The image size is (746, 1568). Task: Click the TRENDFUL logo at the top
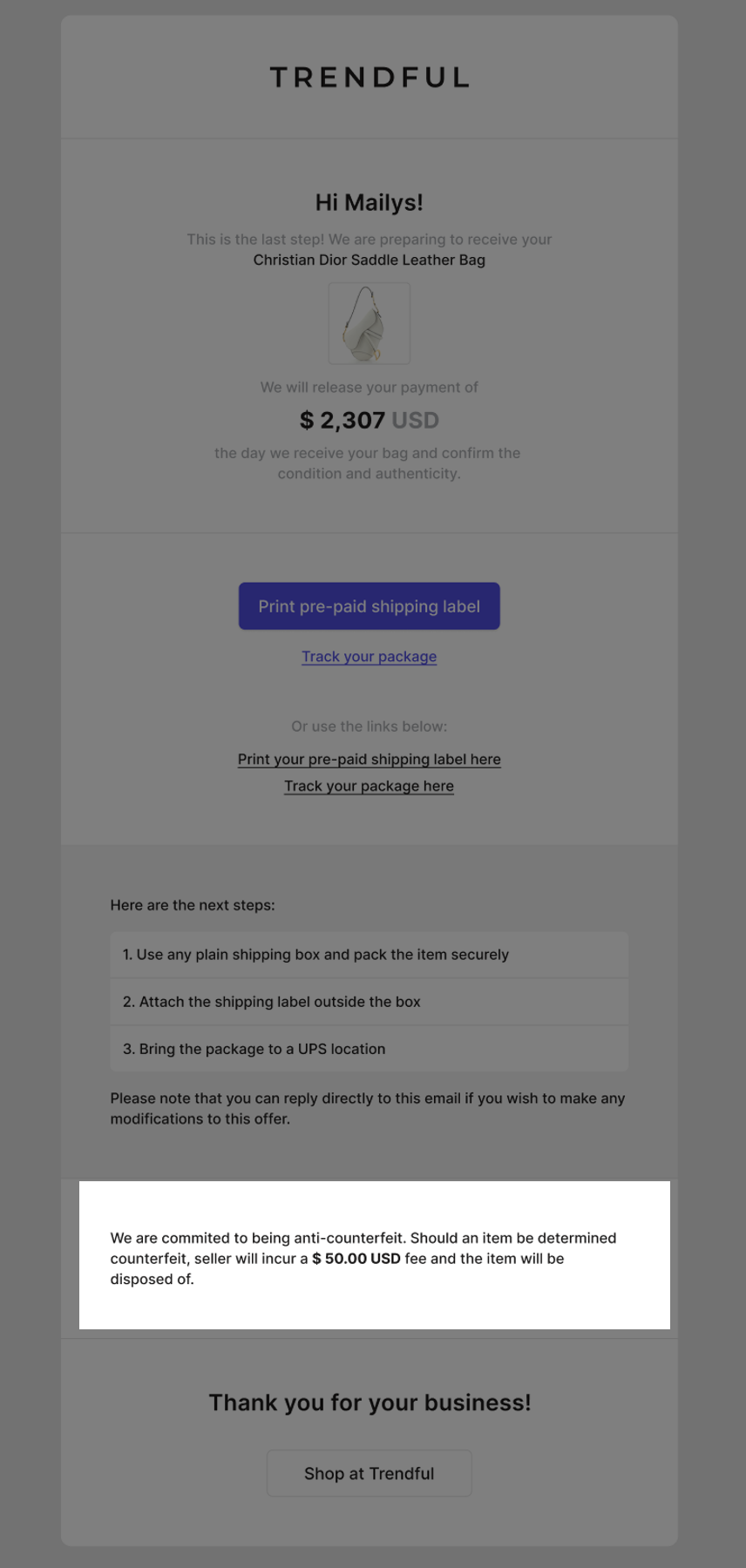click(370, 78)
